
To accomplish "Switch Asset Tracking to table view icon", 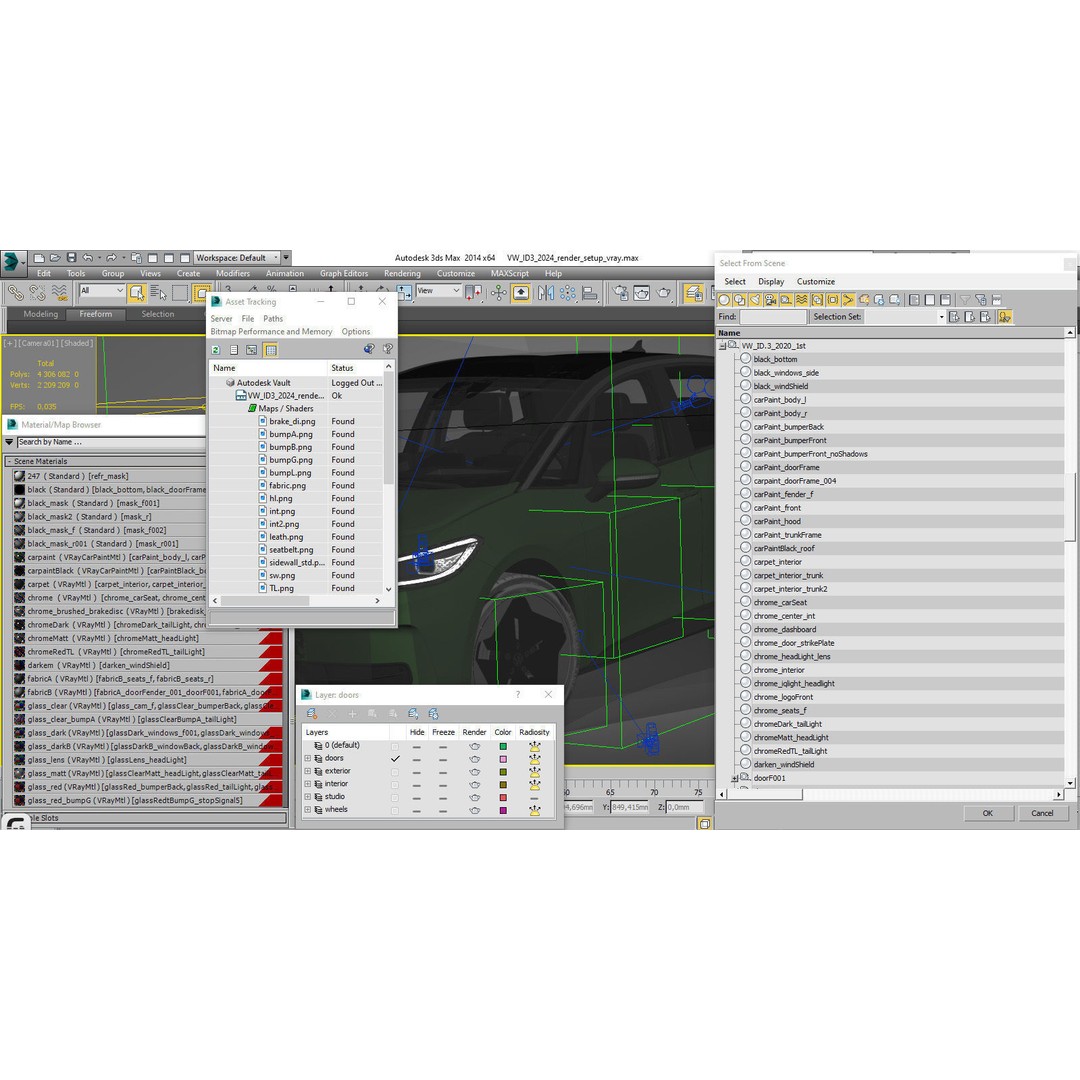I will click(271, 350).
